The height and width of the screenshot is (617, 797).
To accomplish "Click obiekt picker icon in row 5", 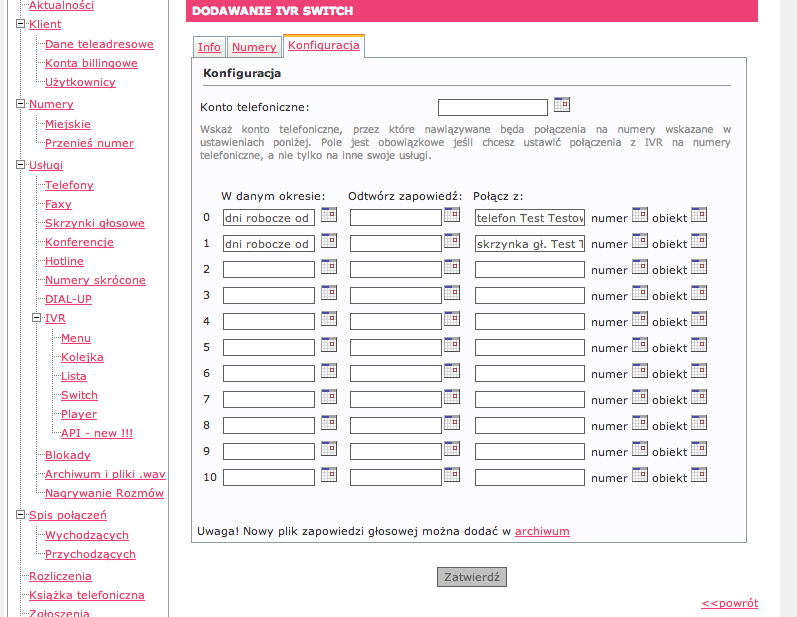I will click(699, 345).
